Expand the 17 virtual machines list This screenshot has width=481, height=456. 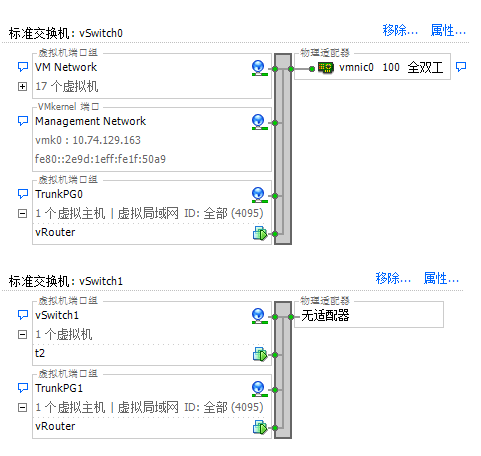[22, 87]
